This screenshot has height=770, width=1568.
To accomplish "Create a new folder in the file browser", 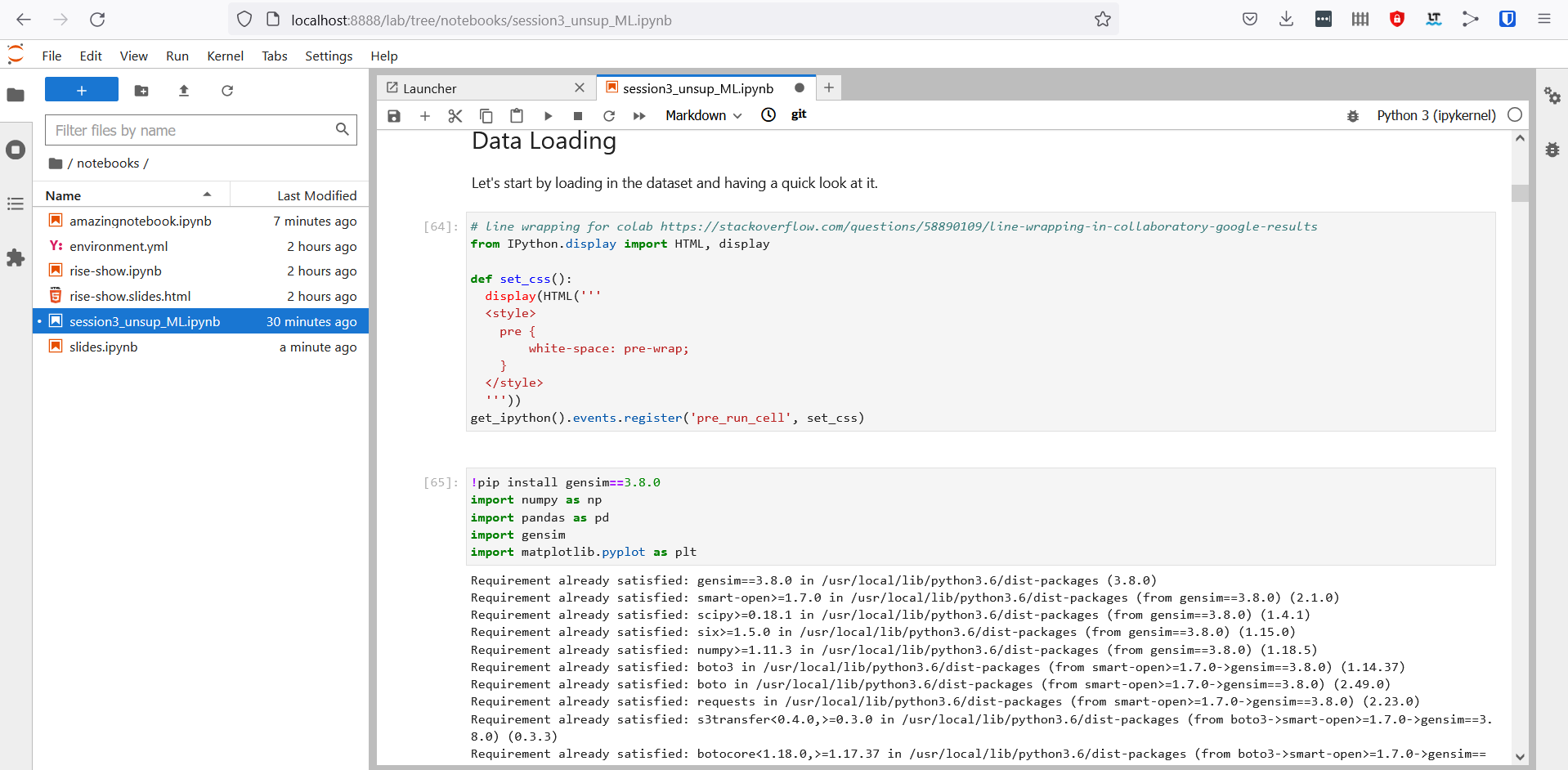I will (x=141, y=91).
